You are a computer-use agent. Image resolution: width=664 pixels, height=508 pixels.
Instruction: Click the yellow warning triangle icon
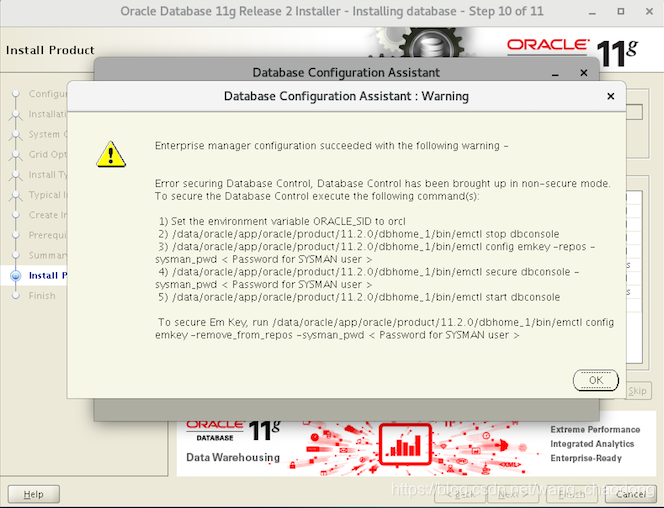point(111,154)
